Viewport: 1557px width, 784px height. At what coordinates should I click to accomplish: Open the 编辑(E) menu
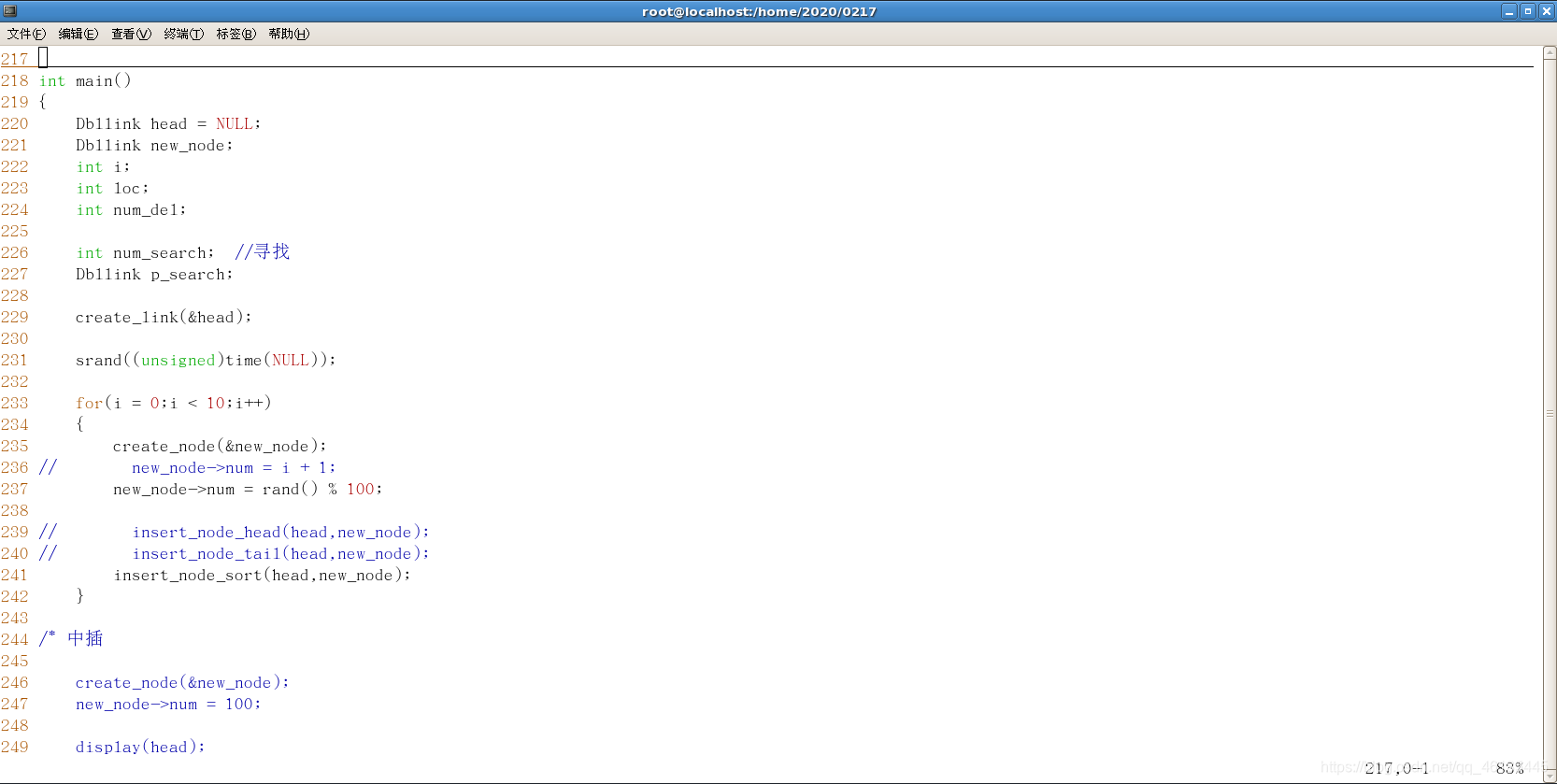point(79,34)
